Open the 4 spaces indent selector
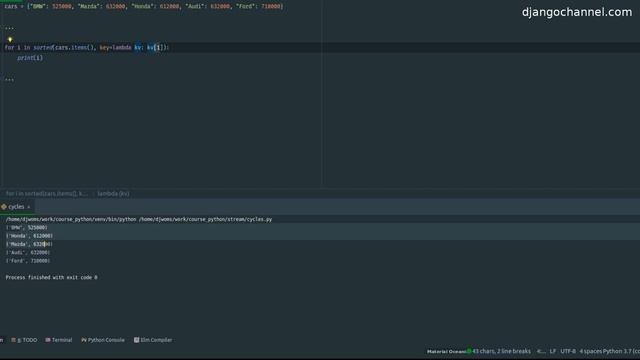The height and width of the screenshot is (360, 640). tap(590, 351)
